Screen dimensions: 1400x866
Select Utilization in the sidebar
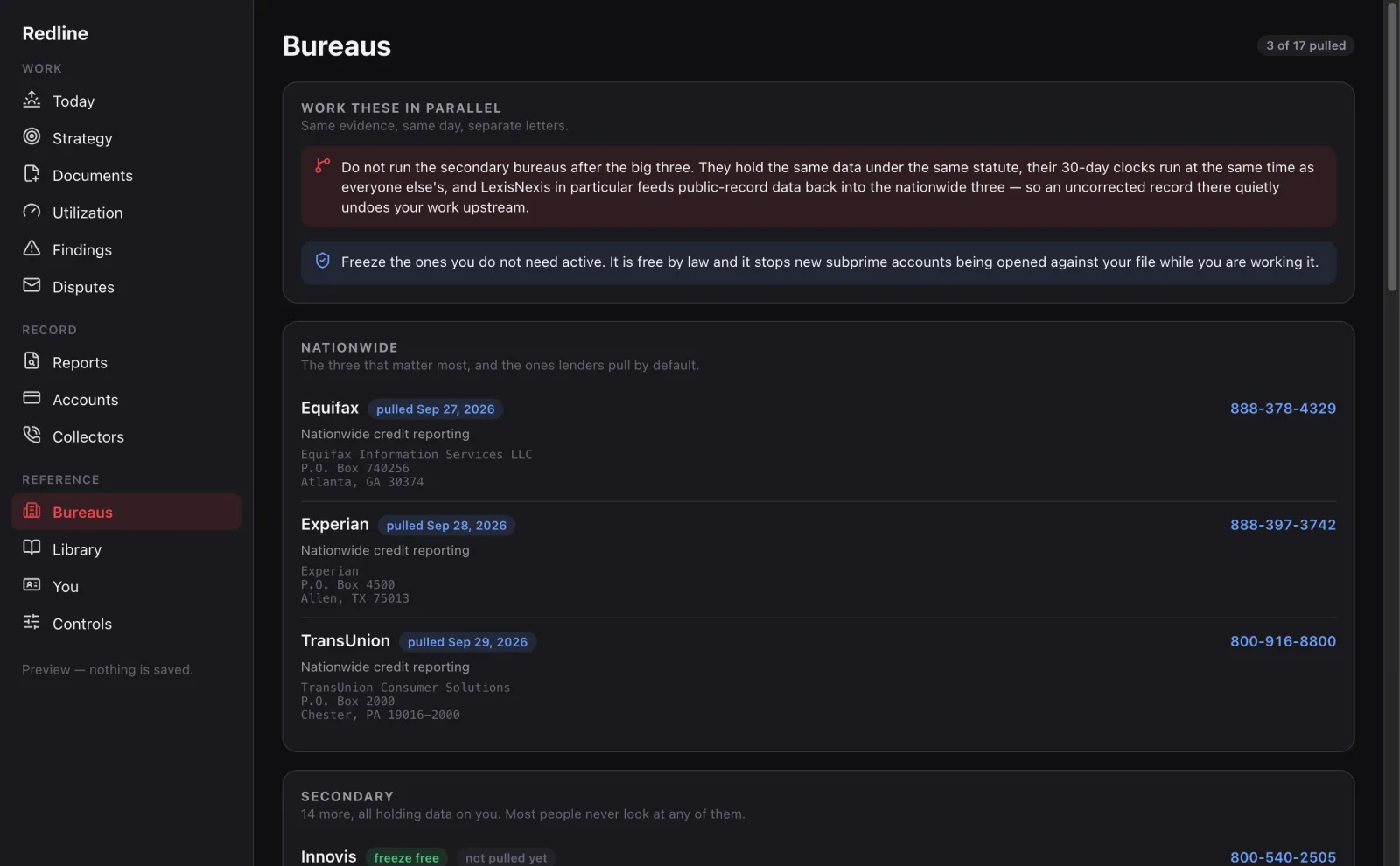click(x=126, y=213)
